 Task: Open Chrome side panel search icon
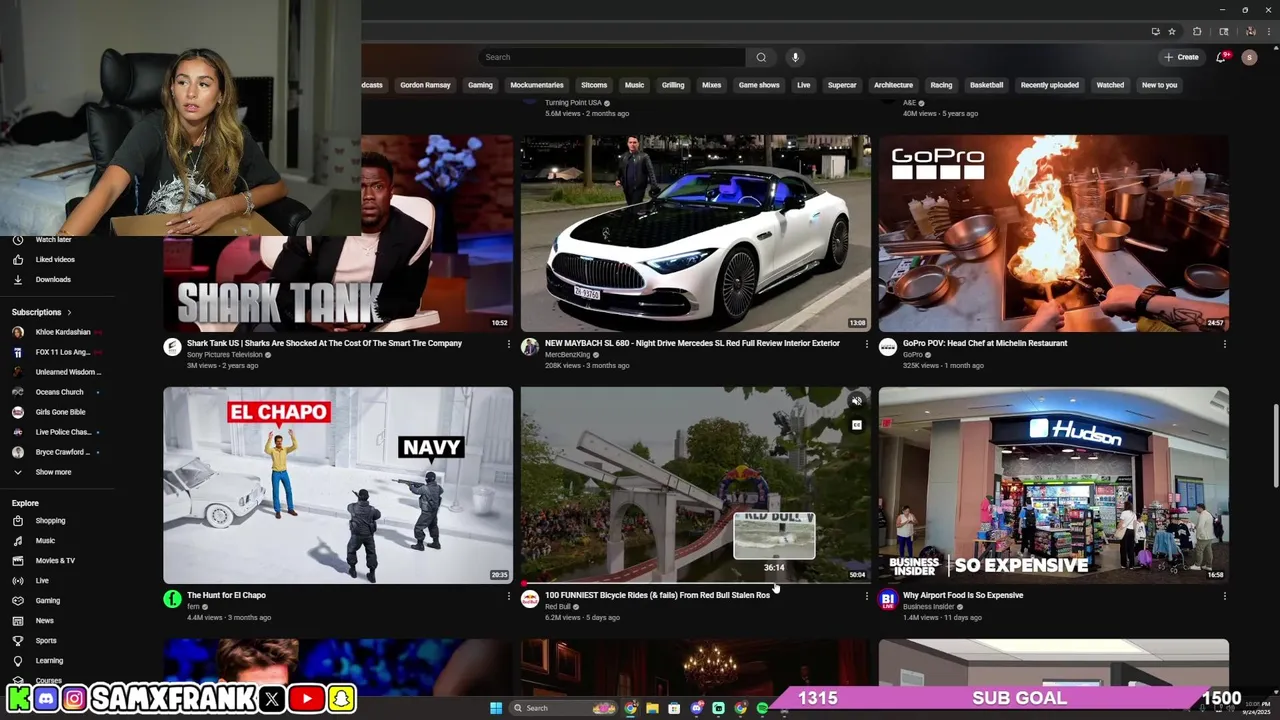(x=1223, y=31)
